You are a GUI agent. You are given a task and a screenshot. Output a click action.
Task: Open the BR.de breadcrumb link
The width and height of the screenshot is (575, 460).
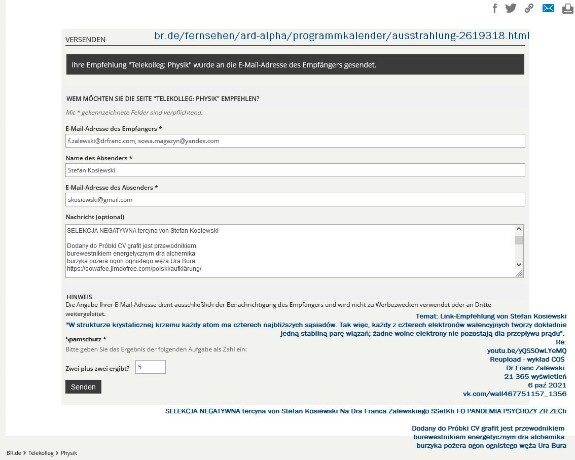tap(14, 453)
